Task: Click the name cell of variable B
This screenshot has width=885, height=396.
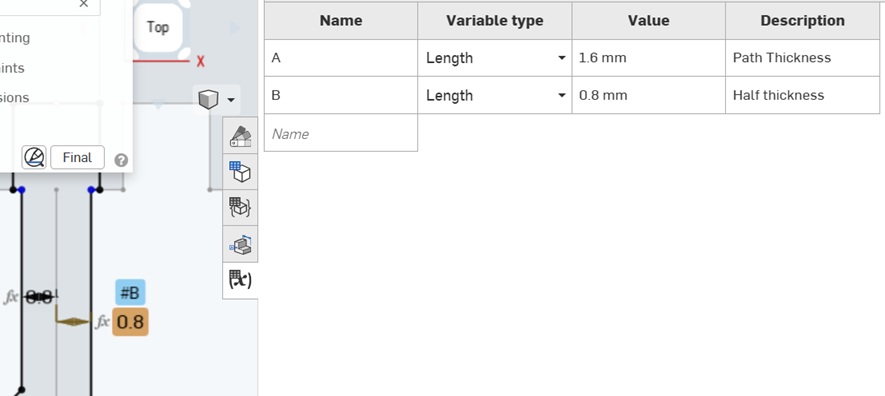Action: 341,95
